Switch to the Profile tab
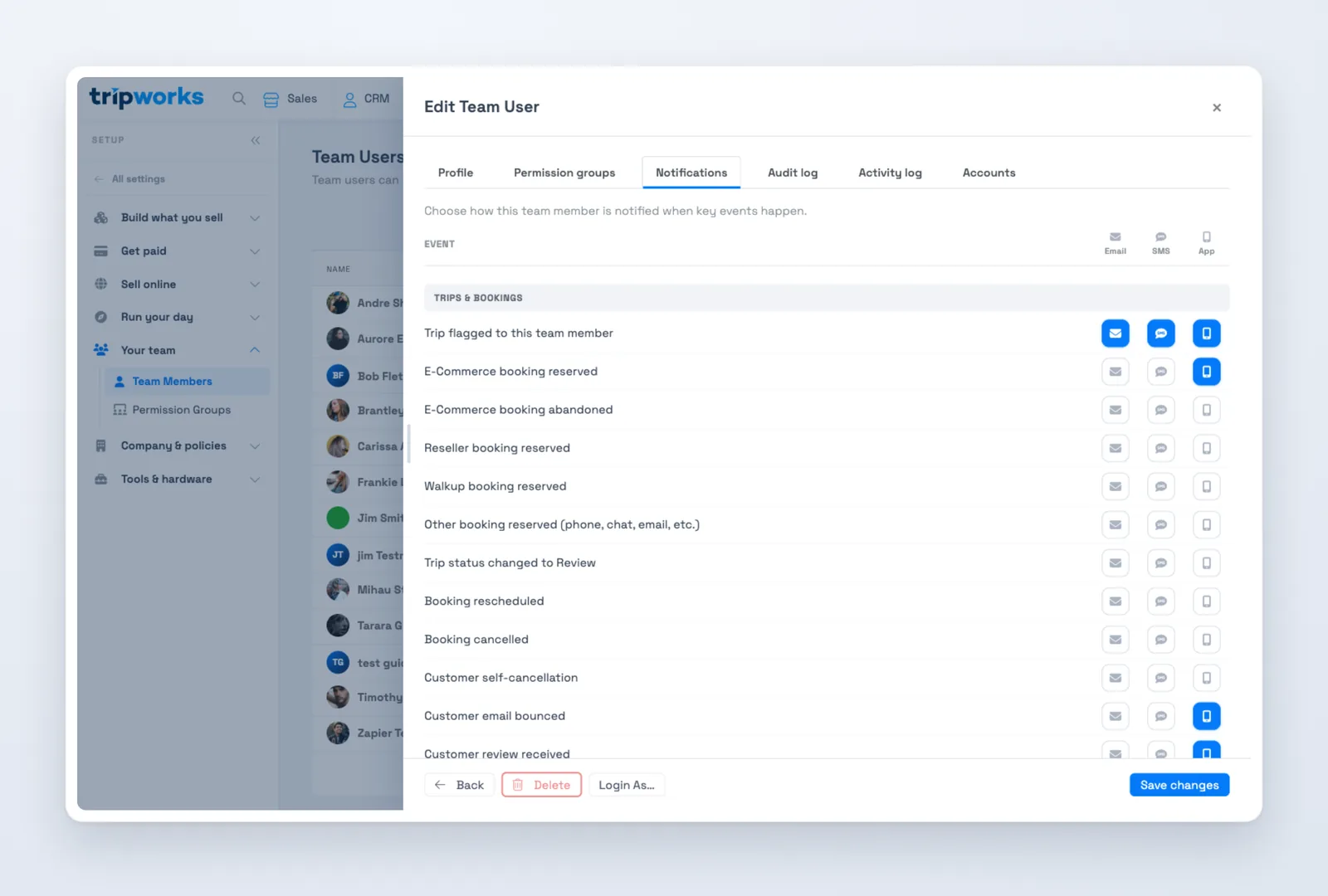This screenshot has height=896, width=1328. (x=456, y=173)
